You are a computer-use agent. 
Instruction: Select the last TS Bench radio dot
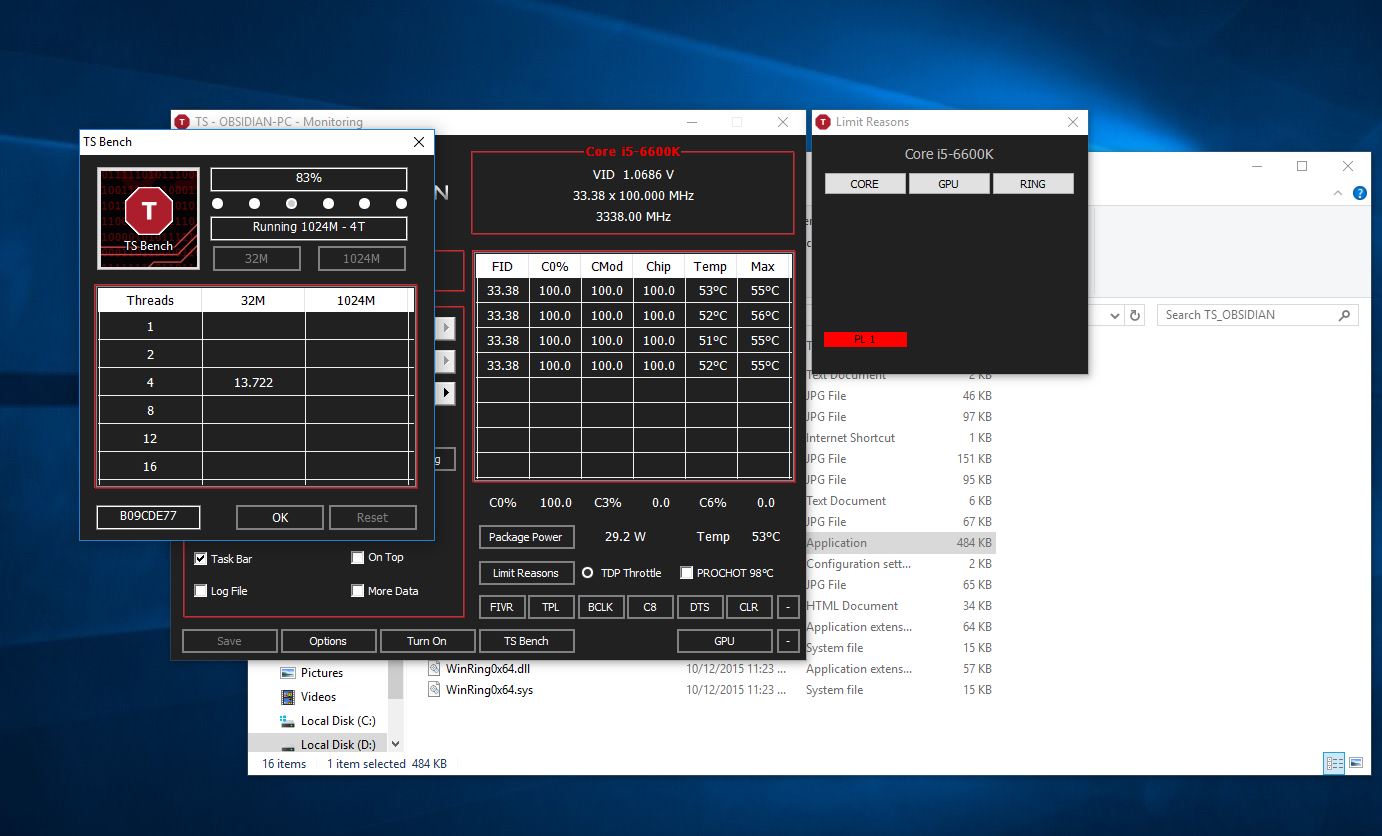(401, 204)
